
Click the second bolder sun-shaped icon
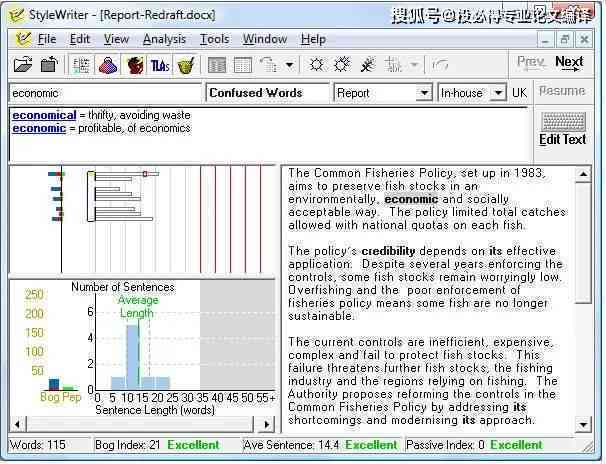coord(342,64)
